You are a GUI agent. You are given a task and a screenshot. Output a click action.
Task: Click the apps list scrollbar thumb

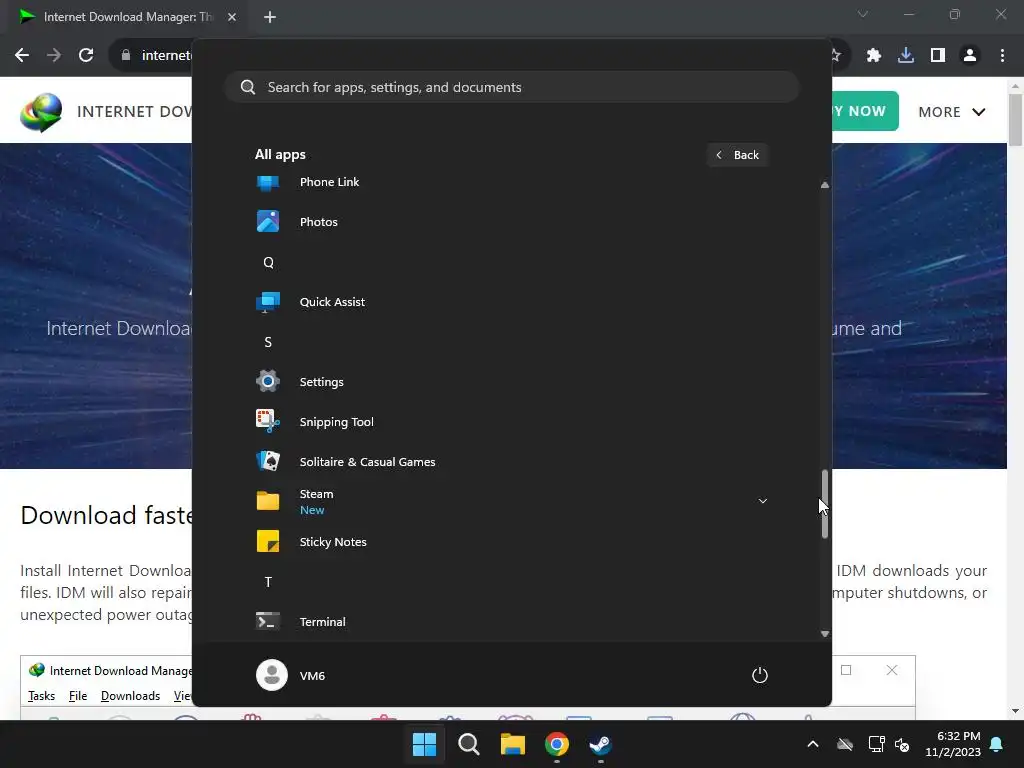pyautogui.click(x=825, y=504)
